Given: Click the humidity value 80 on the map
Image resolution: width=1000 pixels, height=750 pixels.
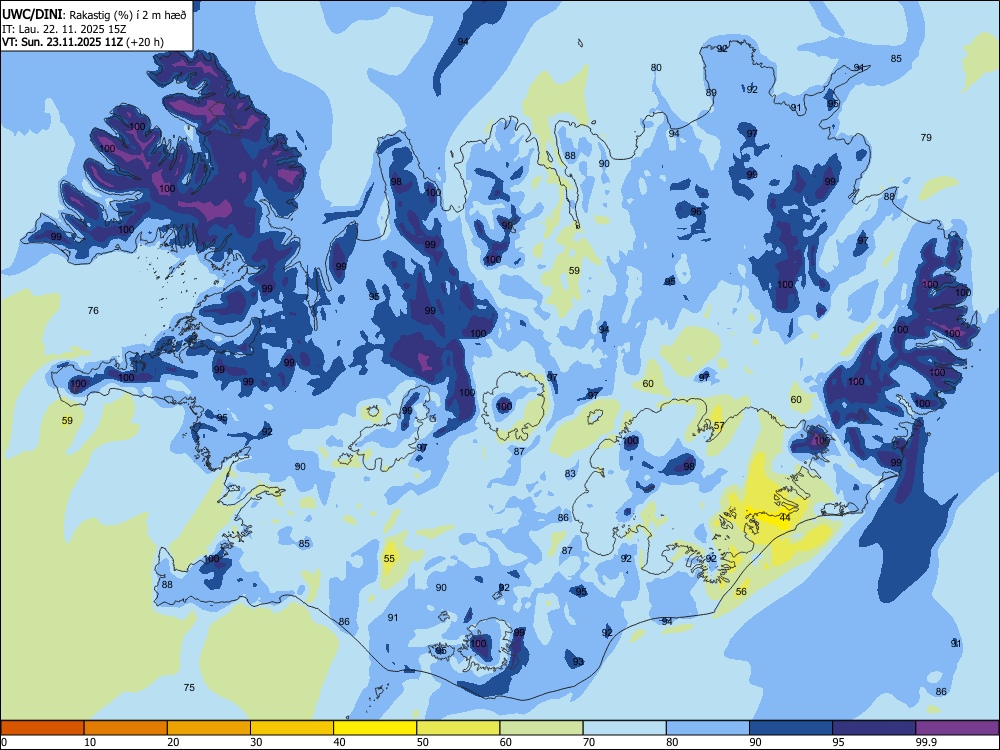Looking at the screenshot, I should pos(656,68).
